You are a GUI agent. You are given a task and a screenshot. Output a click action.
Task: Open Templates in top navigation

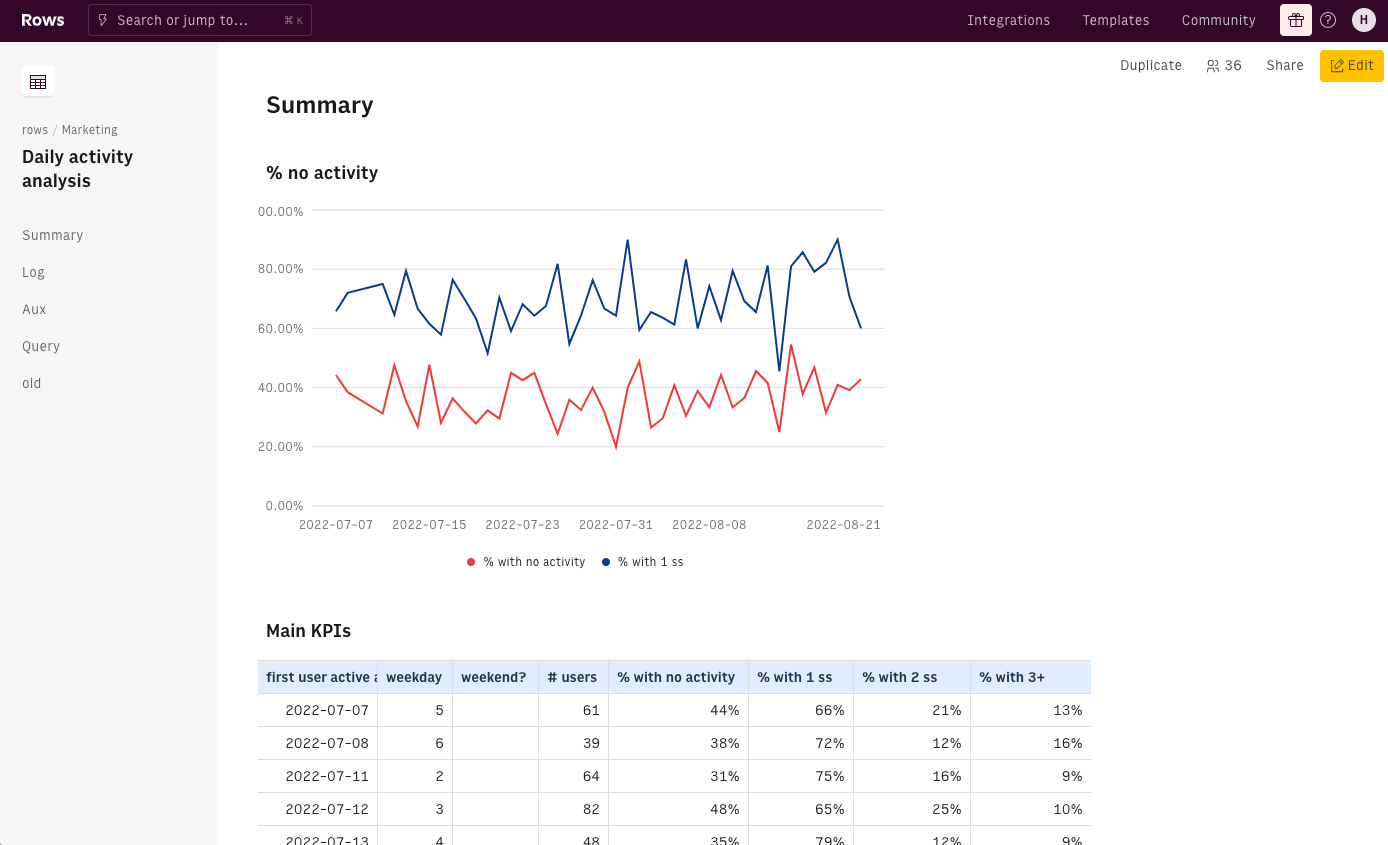pyautogui.click(x=1116, y=20)
